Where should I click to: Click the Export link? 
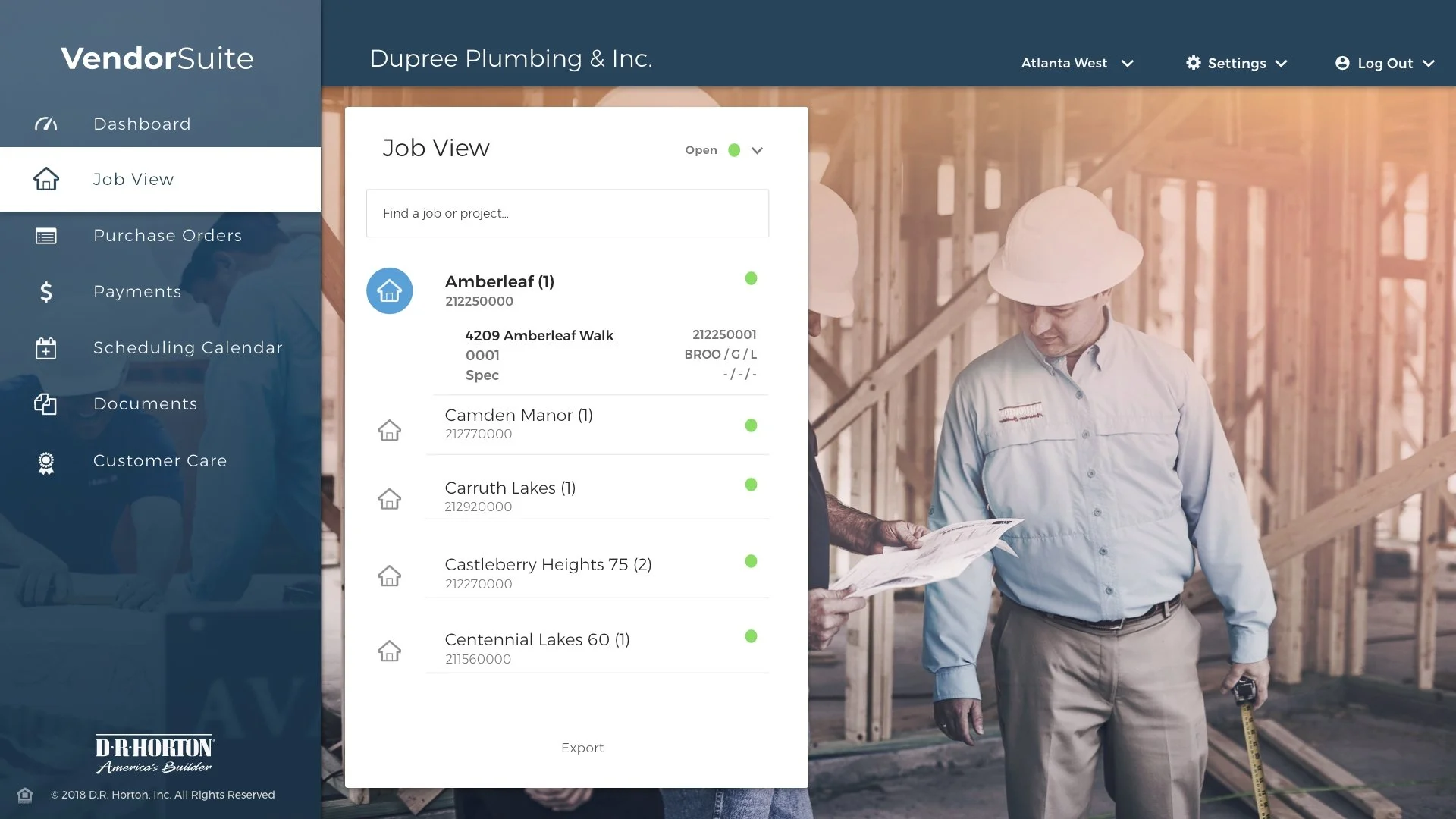click(x=582, y=748)
